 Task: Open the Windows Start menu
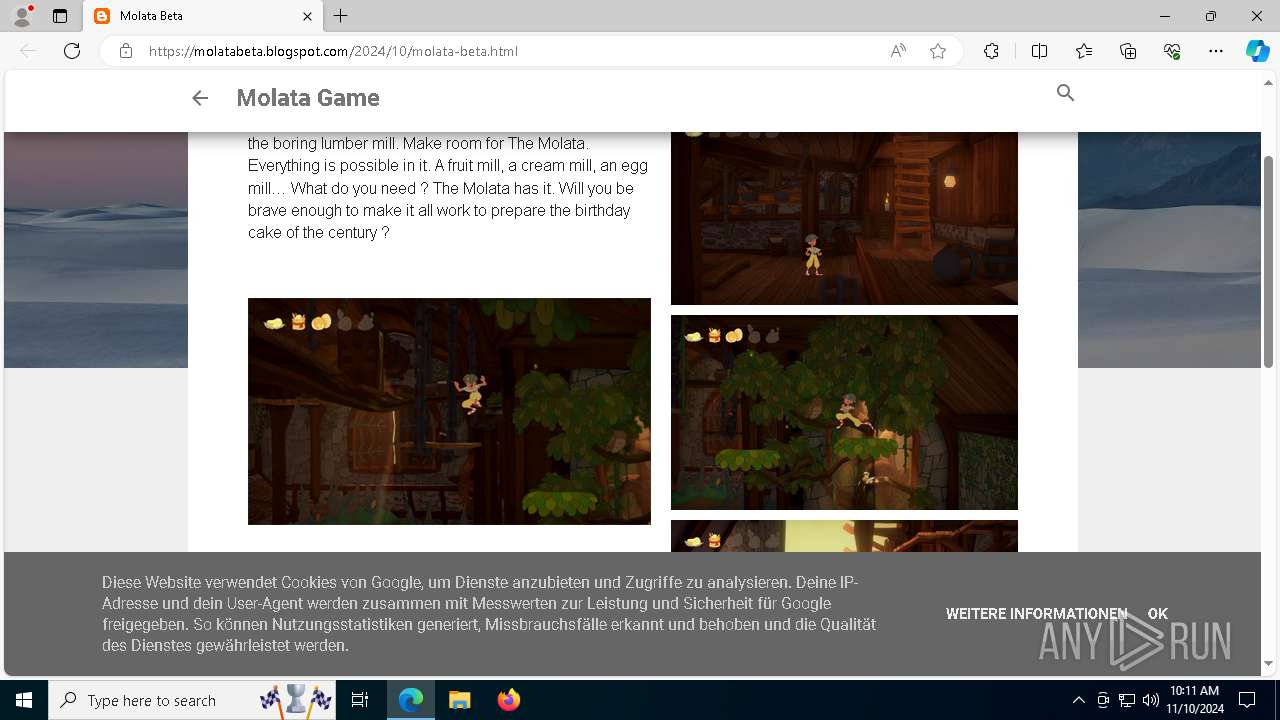24,700
